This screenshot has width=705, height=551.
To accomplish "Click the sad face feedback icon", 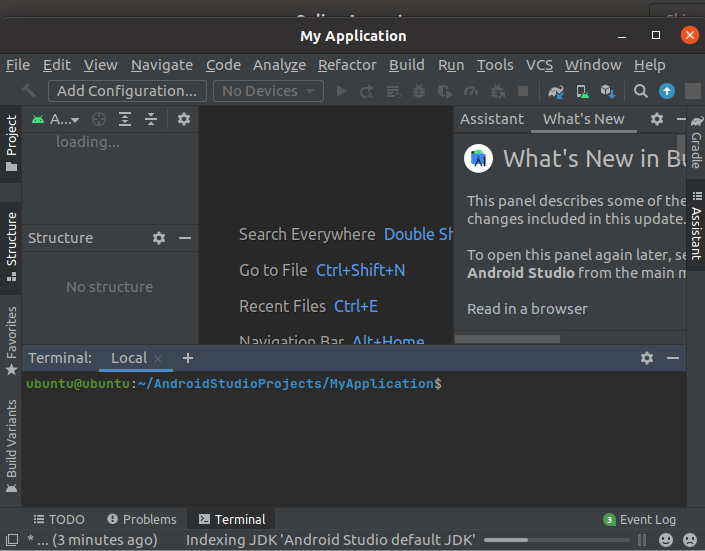I will 690,539.
